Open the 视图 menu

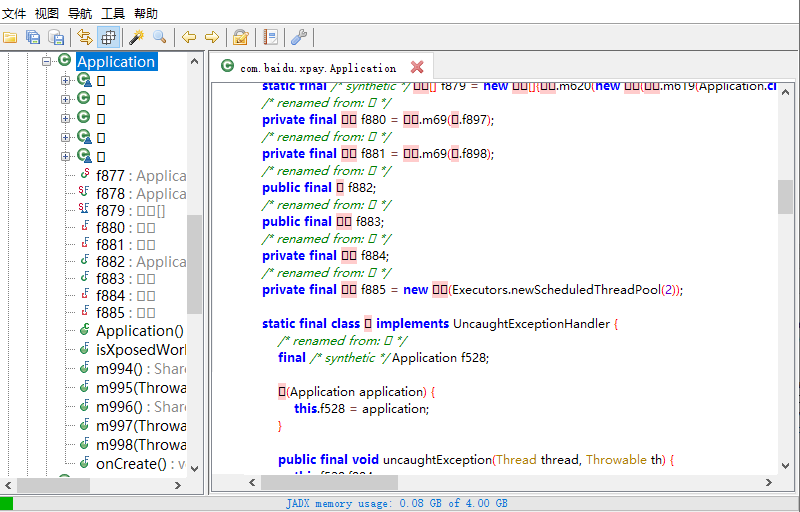click(47, 13)
